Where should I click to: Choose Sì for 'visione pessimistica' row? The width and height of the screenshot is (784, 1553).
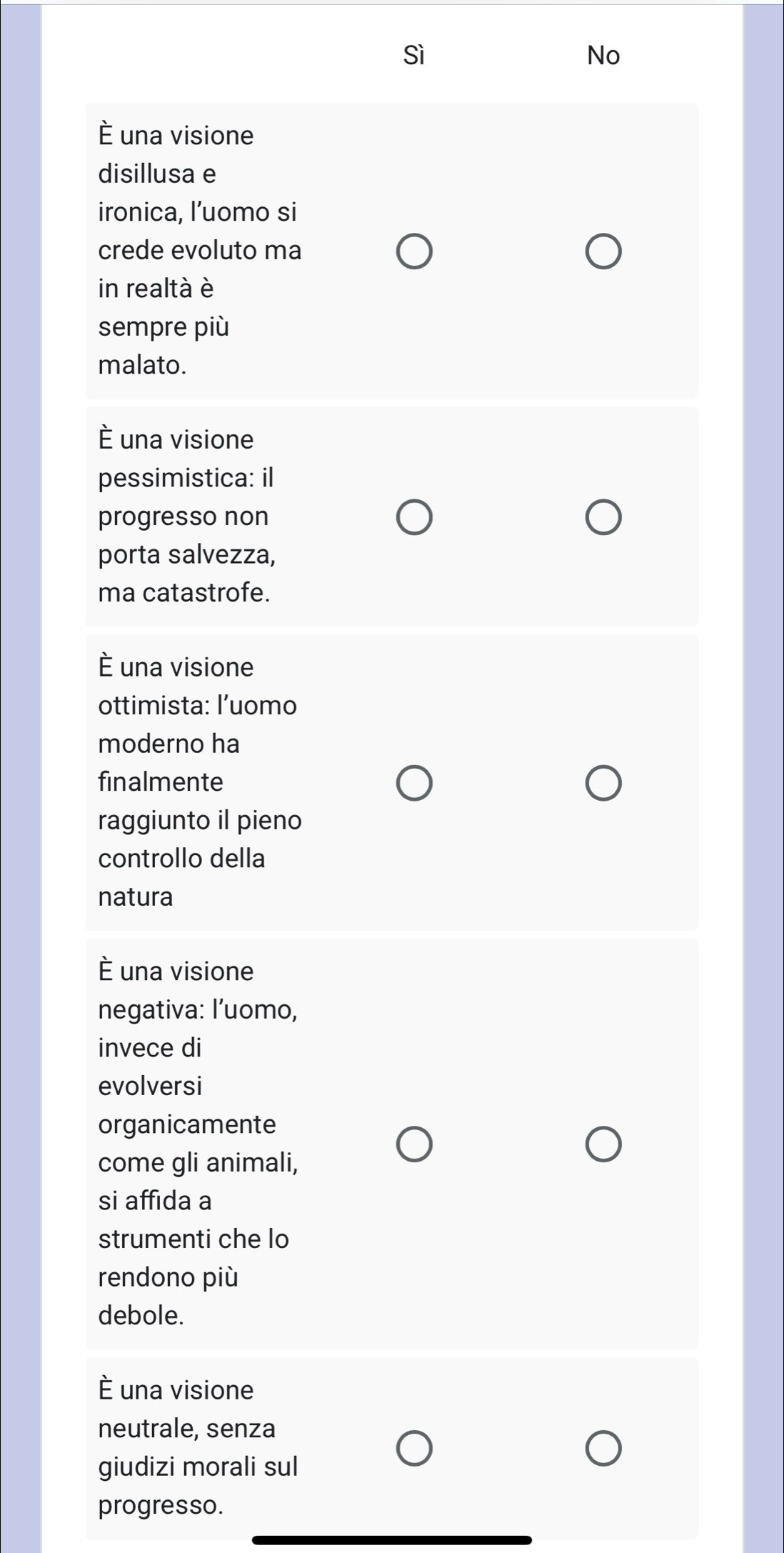(x=414, y=517)
